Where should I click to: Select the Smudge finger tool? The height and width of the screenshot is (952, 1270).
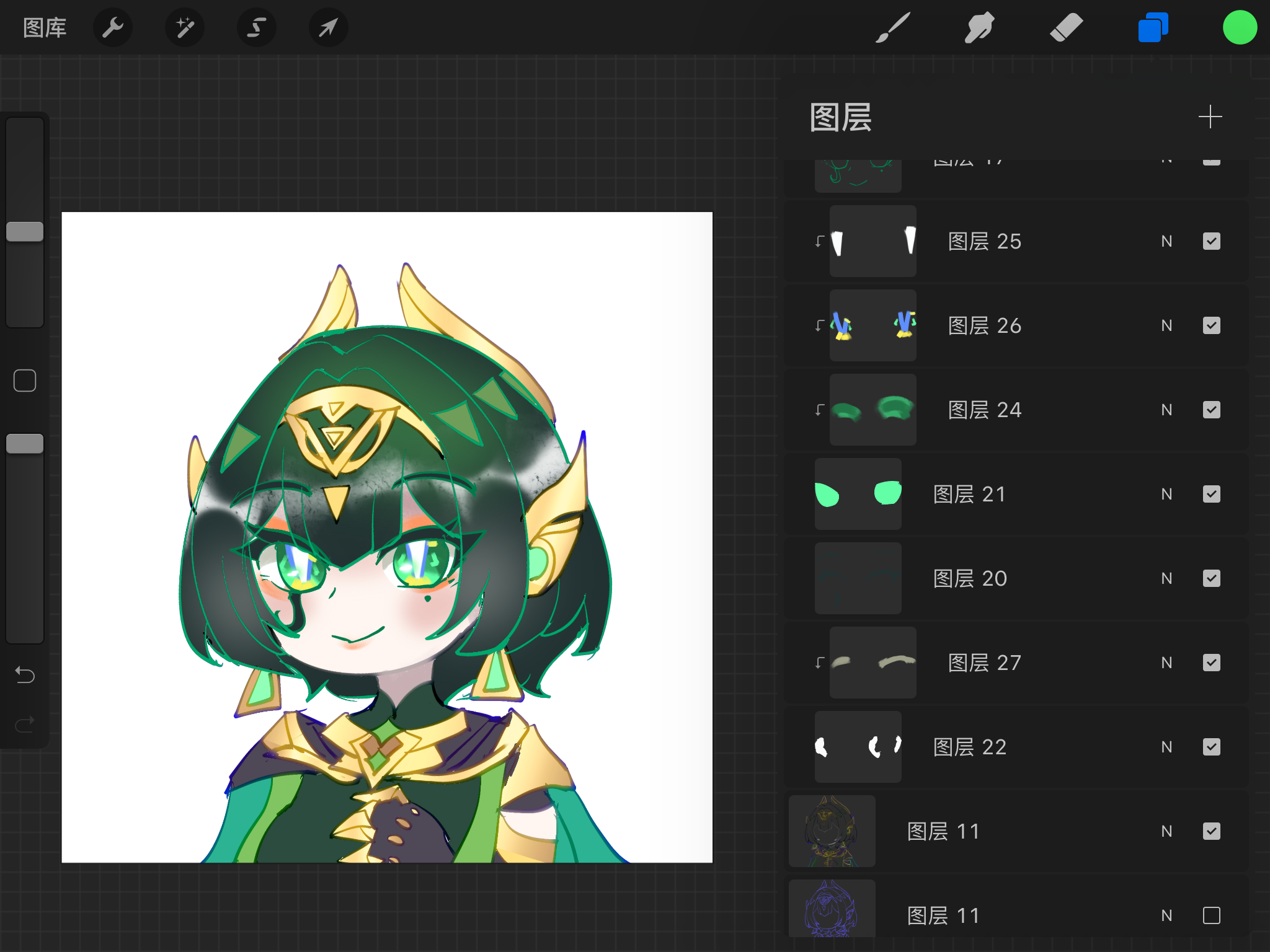click(980, 28)
